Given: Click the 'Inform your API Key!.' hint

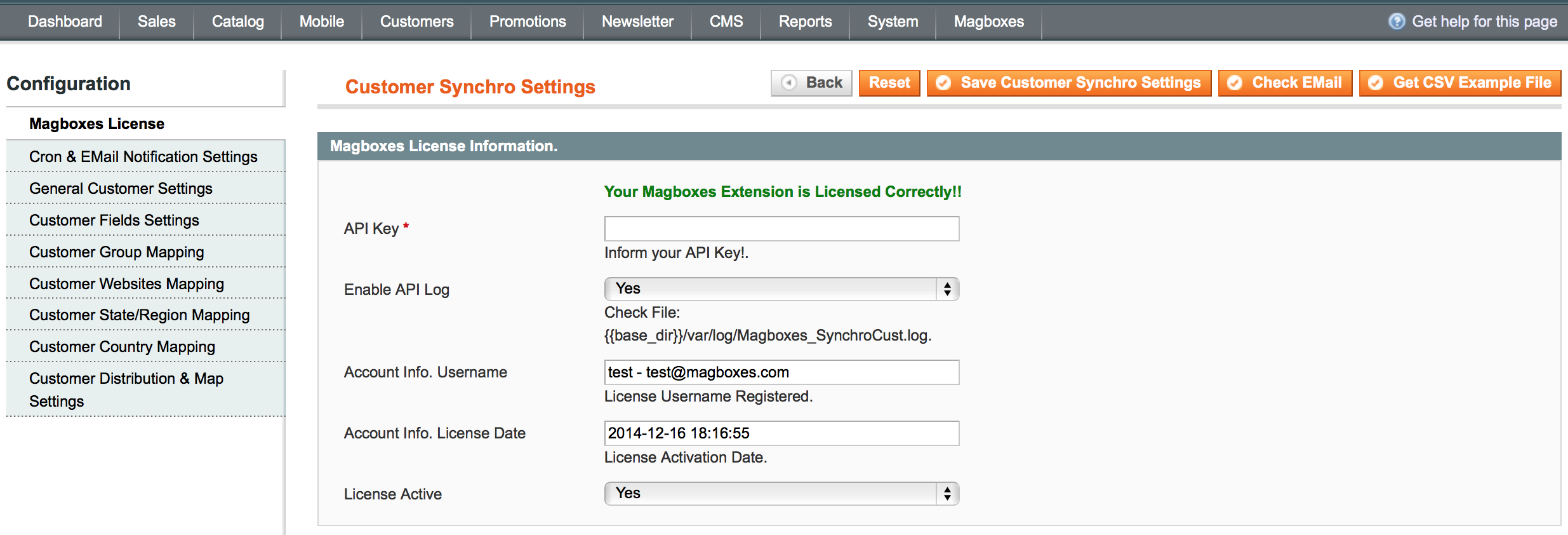Looking at the screenshot, I should [676, 253].
